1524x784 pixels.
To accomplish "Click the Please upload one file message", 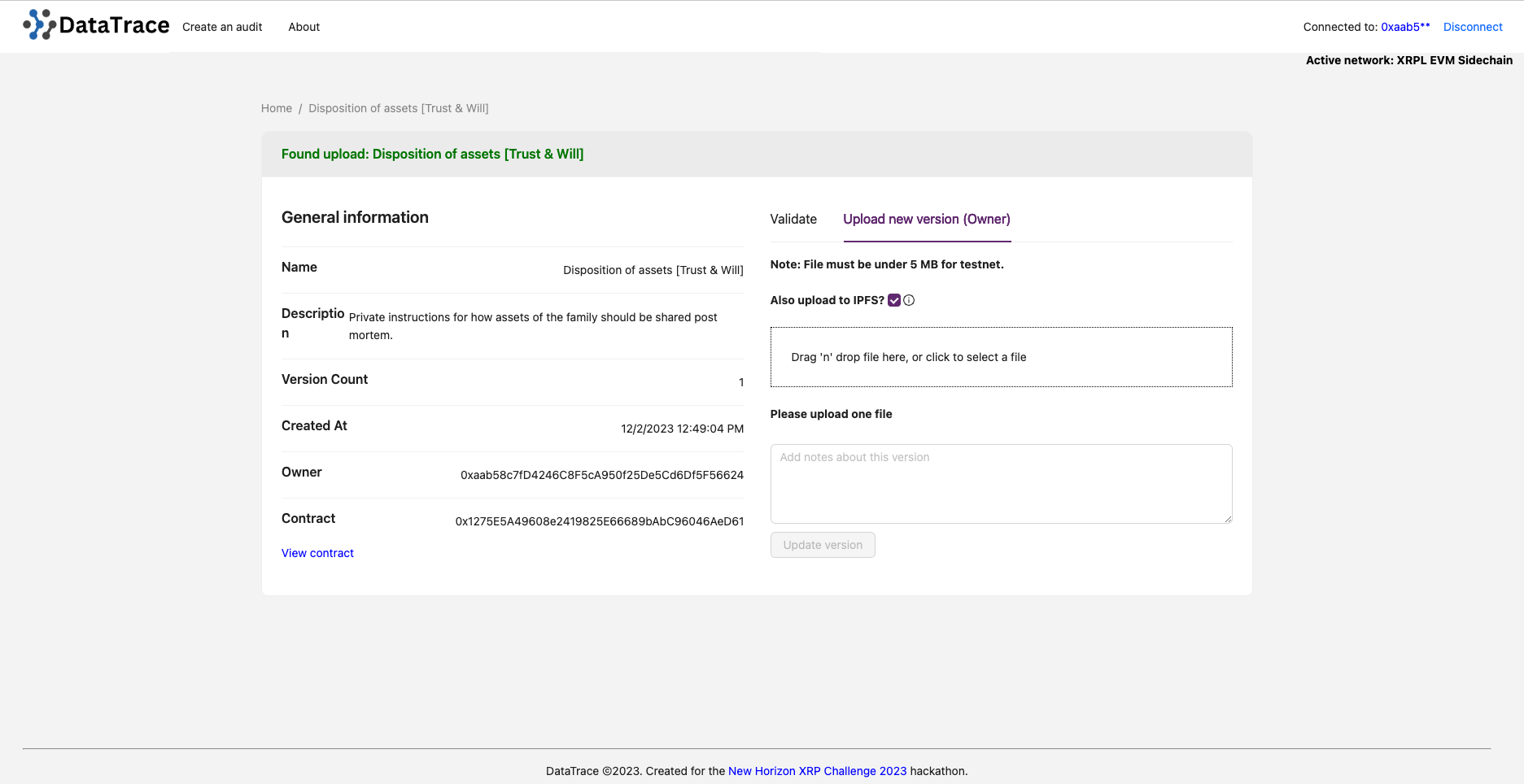I will coord(831,414).
